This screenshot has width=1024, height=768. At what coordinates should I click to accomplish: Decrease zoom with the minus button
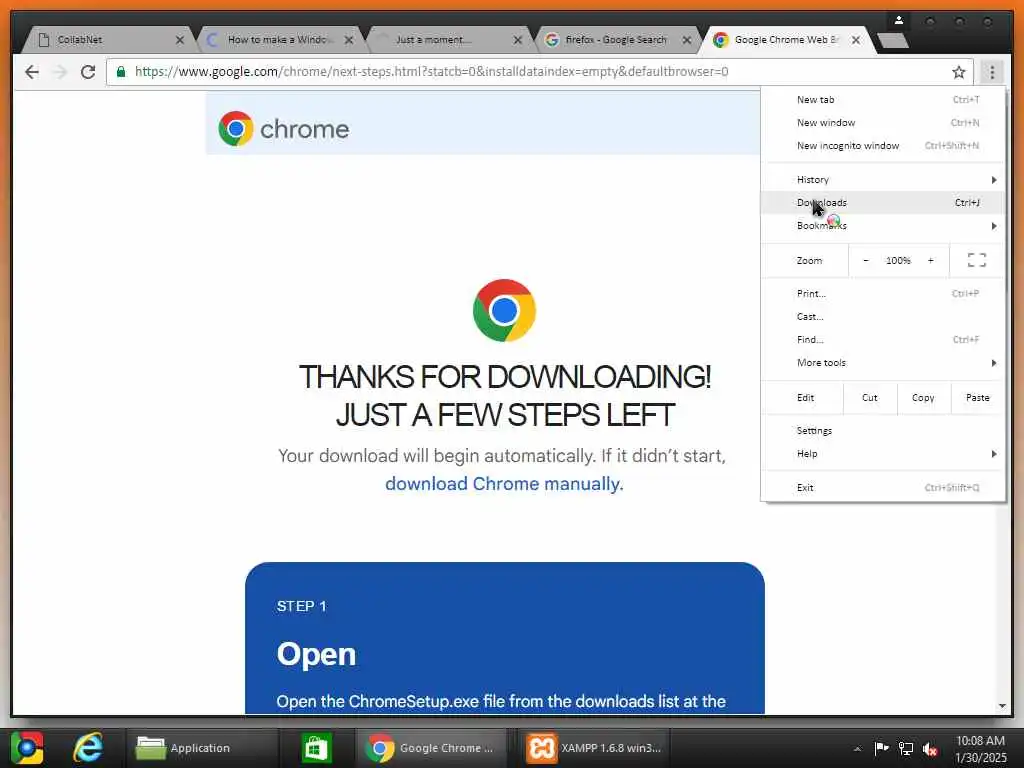866,260
